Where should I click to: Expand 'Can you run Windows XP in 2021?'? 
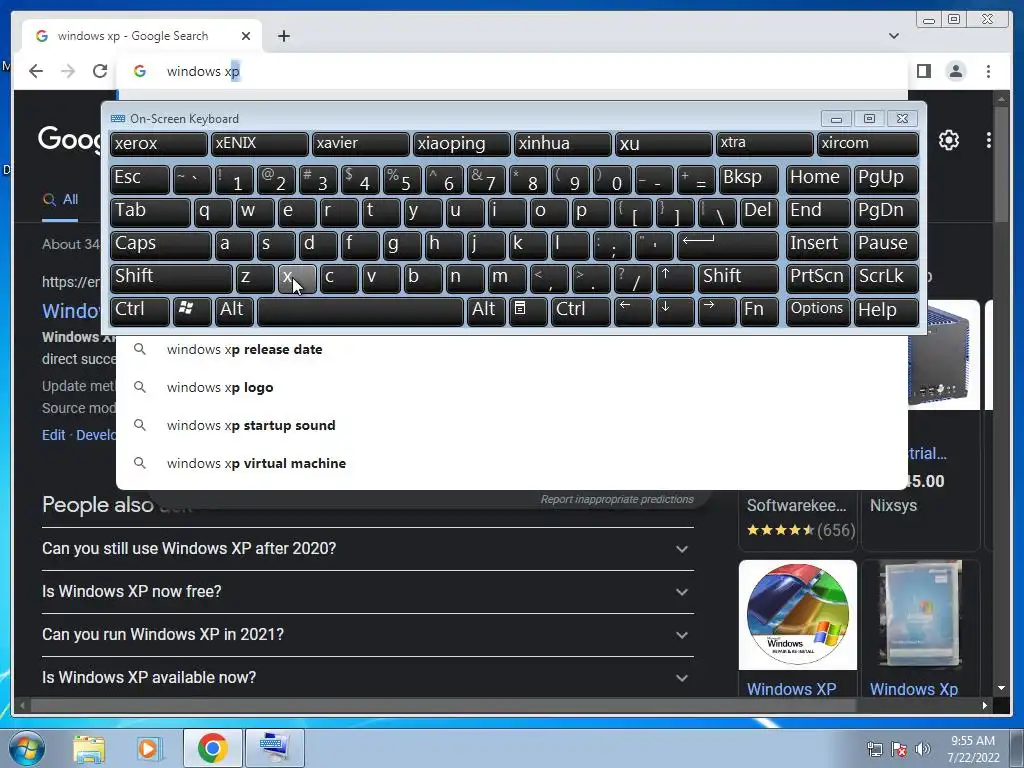(368, 635)
